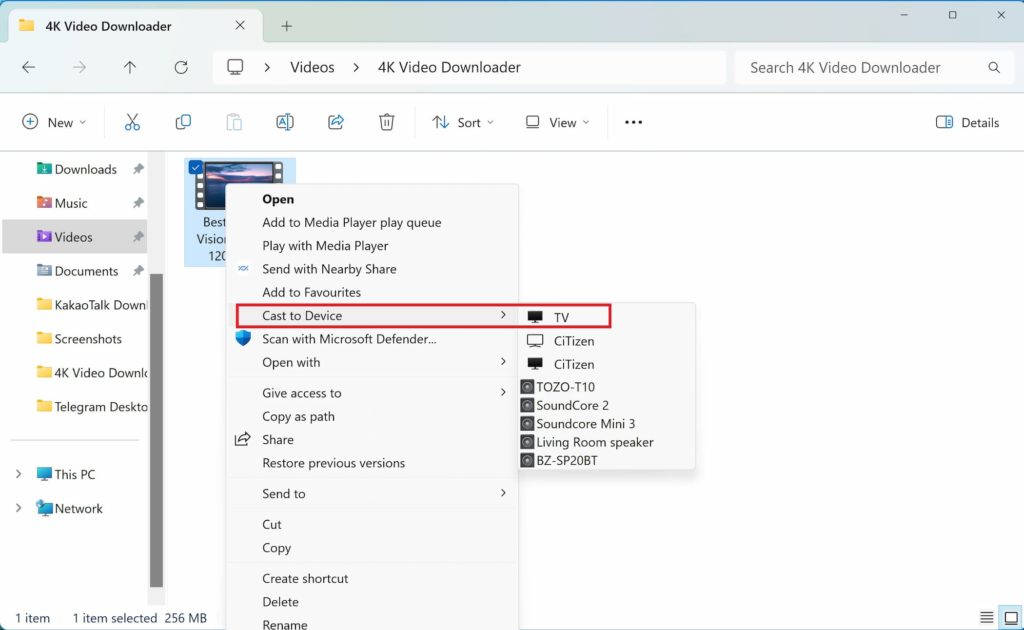1024x630 pixels.
Task: Click the Copy toolbar icon
Action: 183,122
